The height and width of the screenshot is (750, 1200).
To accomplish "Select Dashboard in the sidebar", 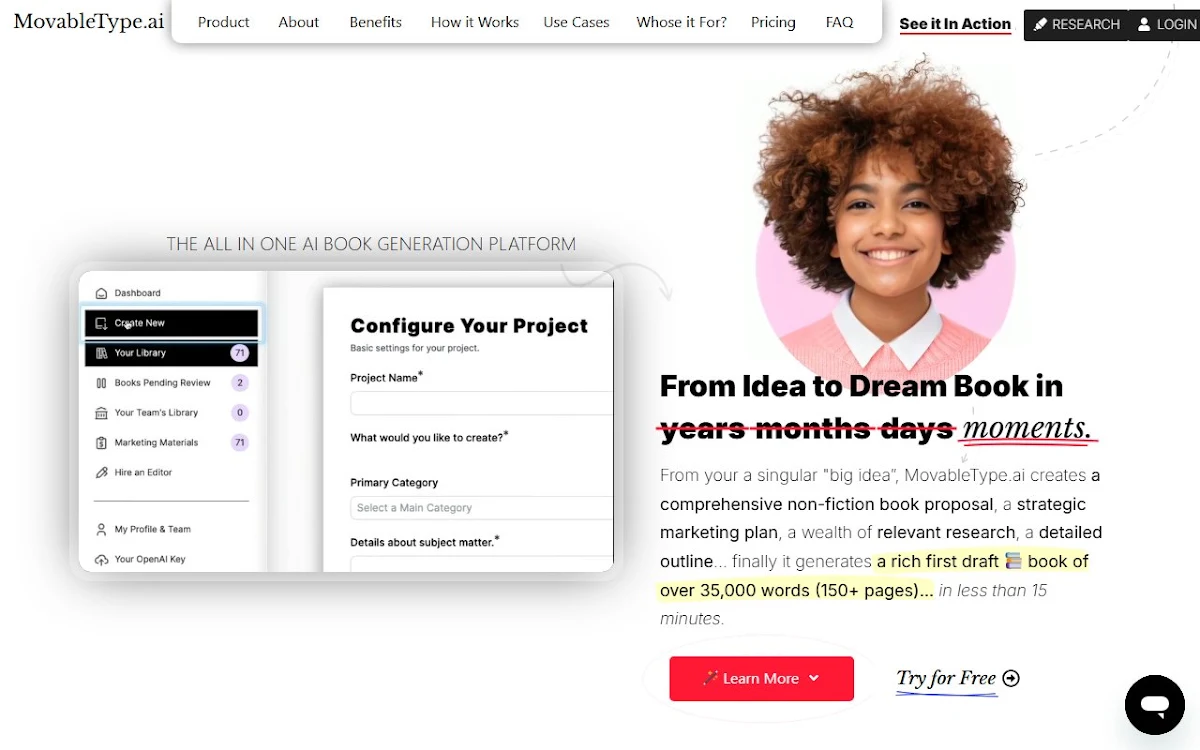I will [x=137, y=293].
